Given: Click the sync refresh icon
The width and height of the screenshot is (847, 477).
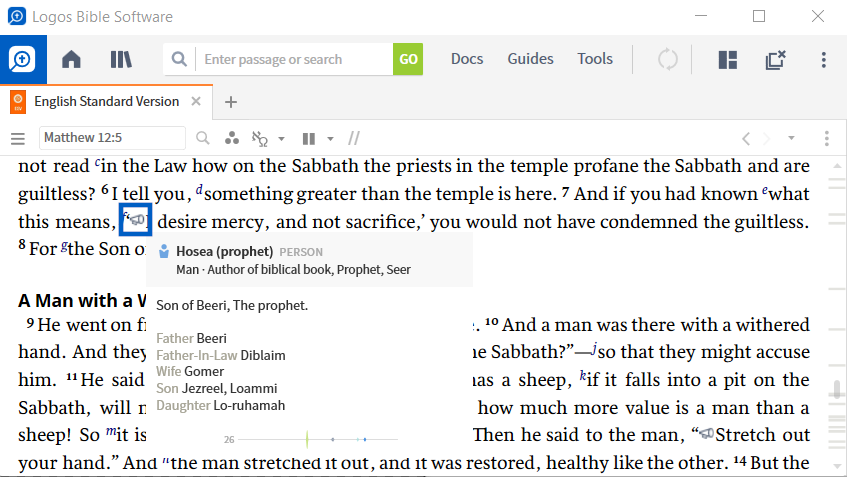Looking at the screenshot, I should click(668, 59).
